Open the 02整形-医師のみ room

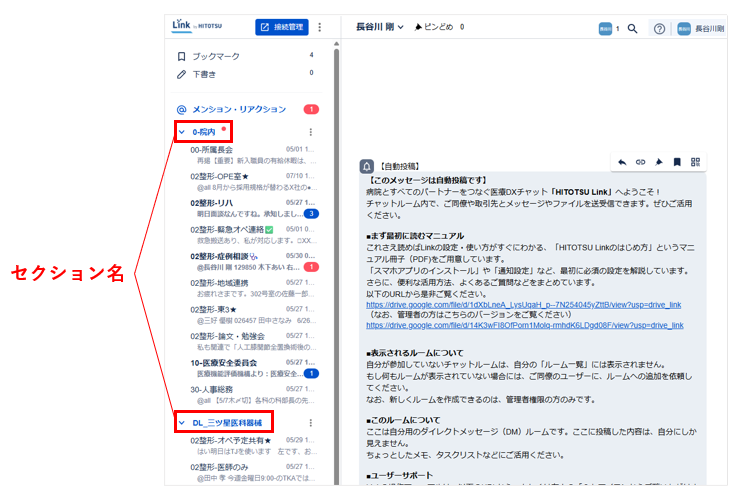[x=253, y=472]
